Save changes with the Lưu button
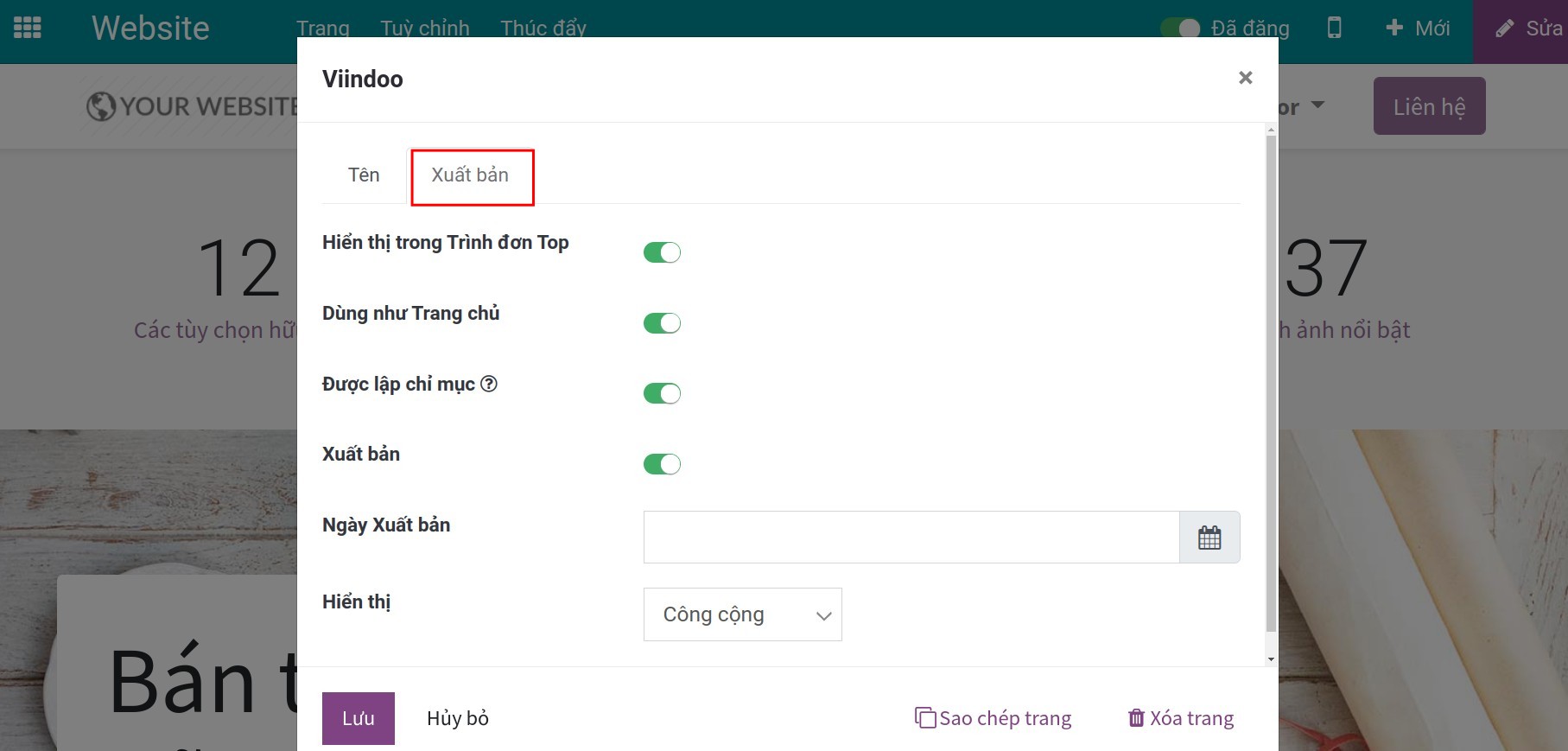1568x751 pixels. point(358,718)
